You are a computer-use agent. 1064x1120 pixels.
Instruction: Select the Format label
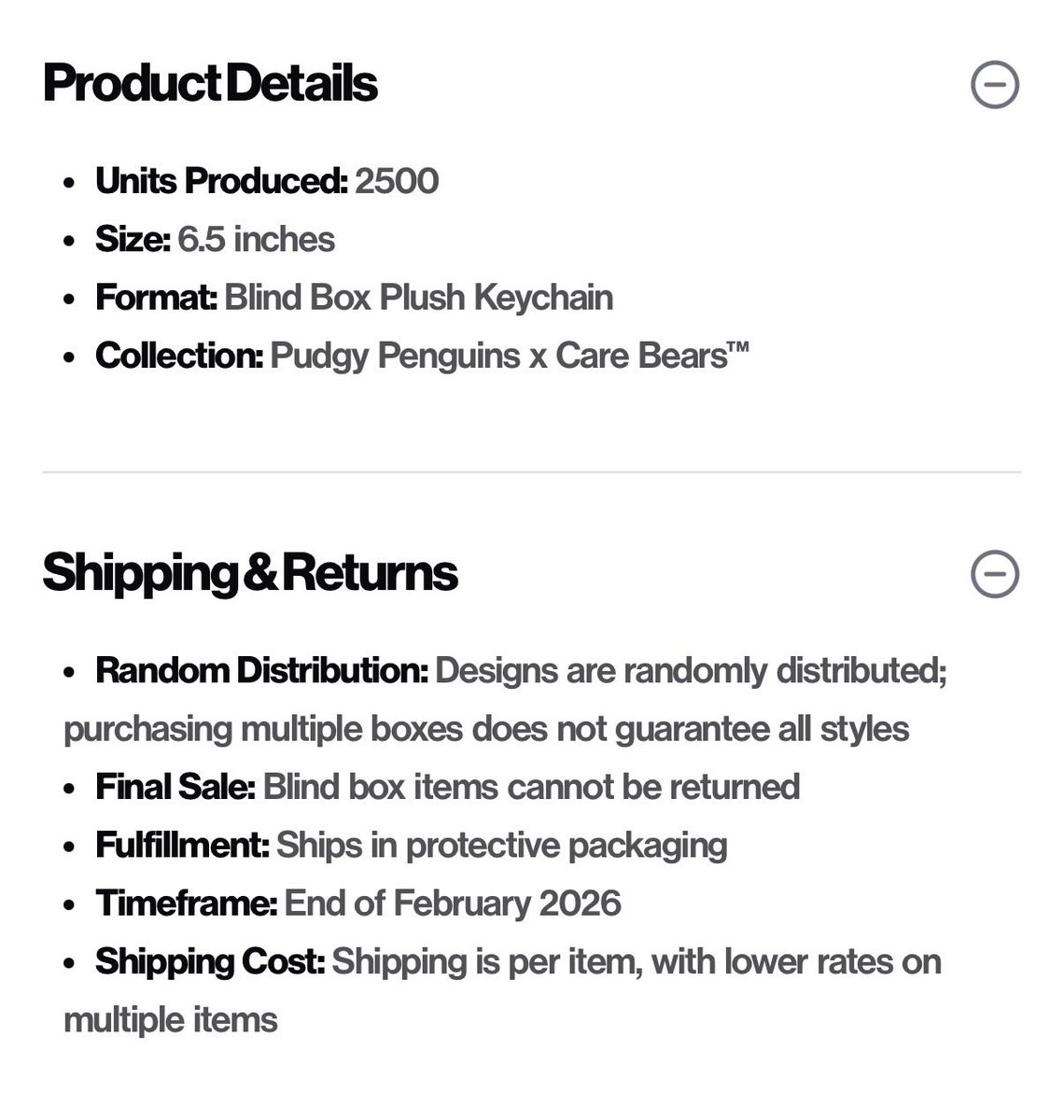click(156, 298)
